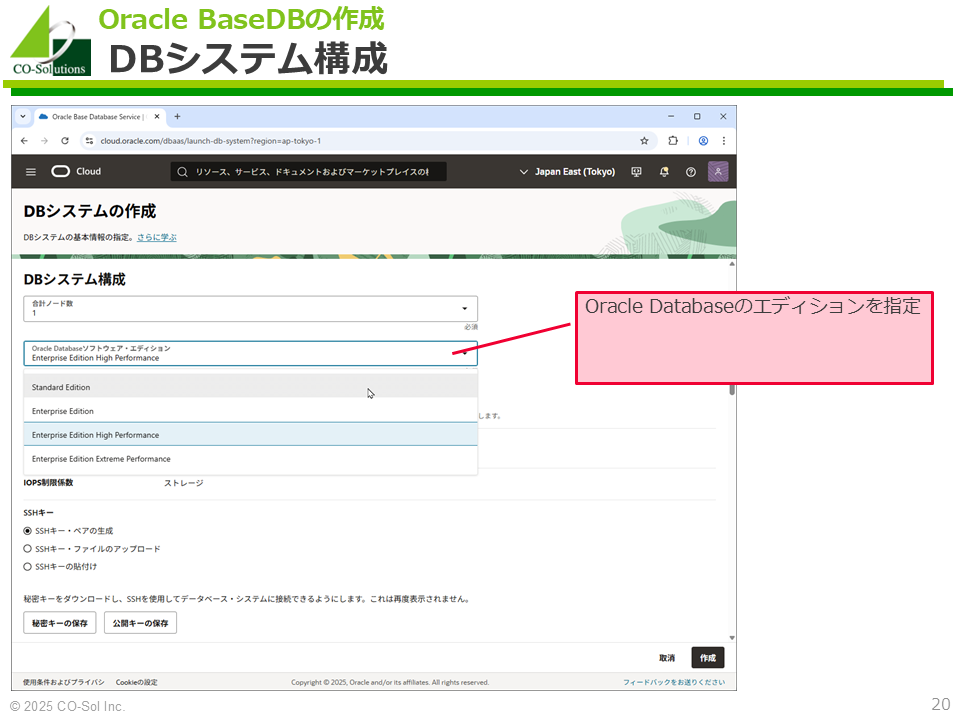The width and height of the screenshot is (960, 720).
Task: Select SSHキーの貼付け radio button
Action: [28, 567]
